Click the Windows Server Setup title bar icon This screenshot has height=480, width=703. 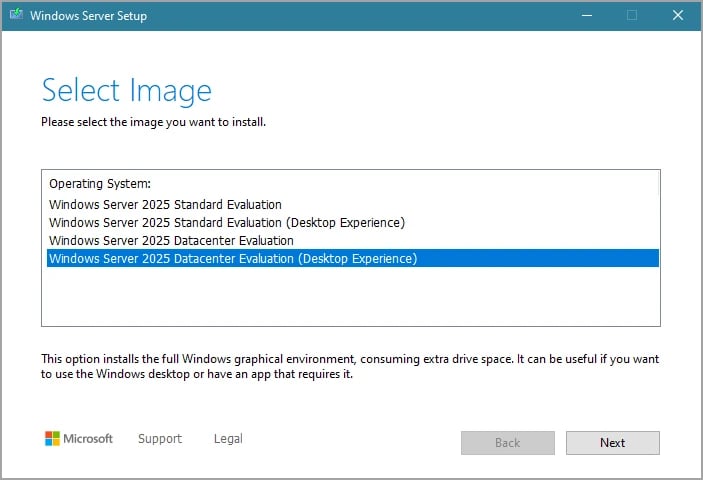(18, 15)
